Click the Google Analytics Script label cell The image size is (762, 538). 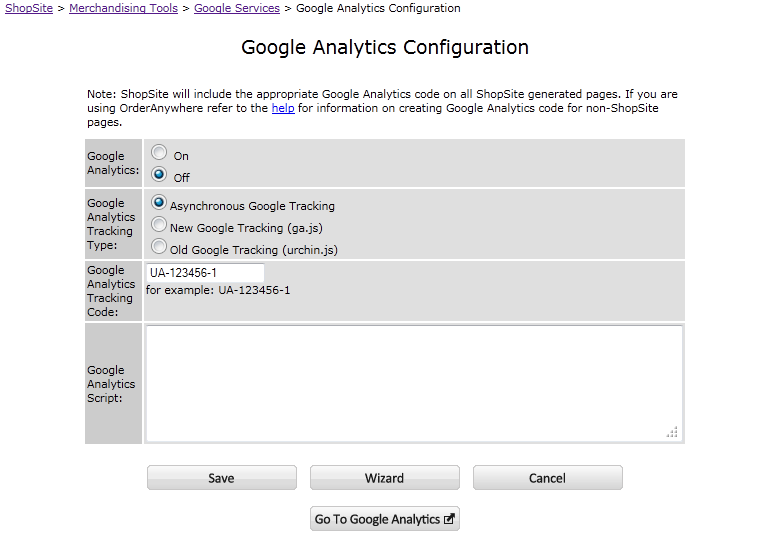tap(113, 383)
